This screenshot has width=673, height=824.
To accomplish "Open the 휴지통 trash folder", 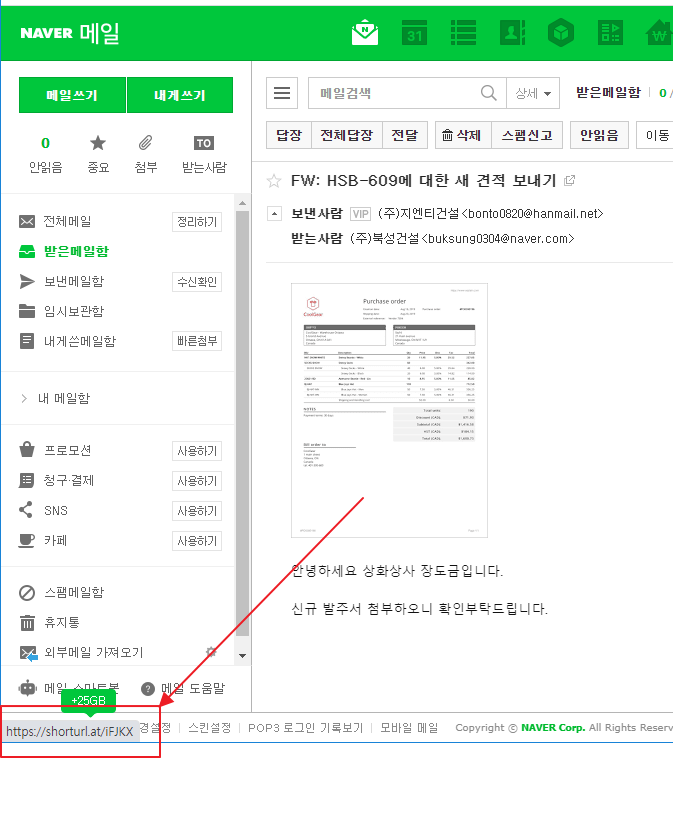I will 61,623.
